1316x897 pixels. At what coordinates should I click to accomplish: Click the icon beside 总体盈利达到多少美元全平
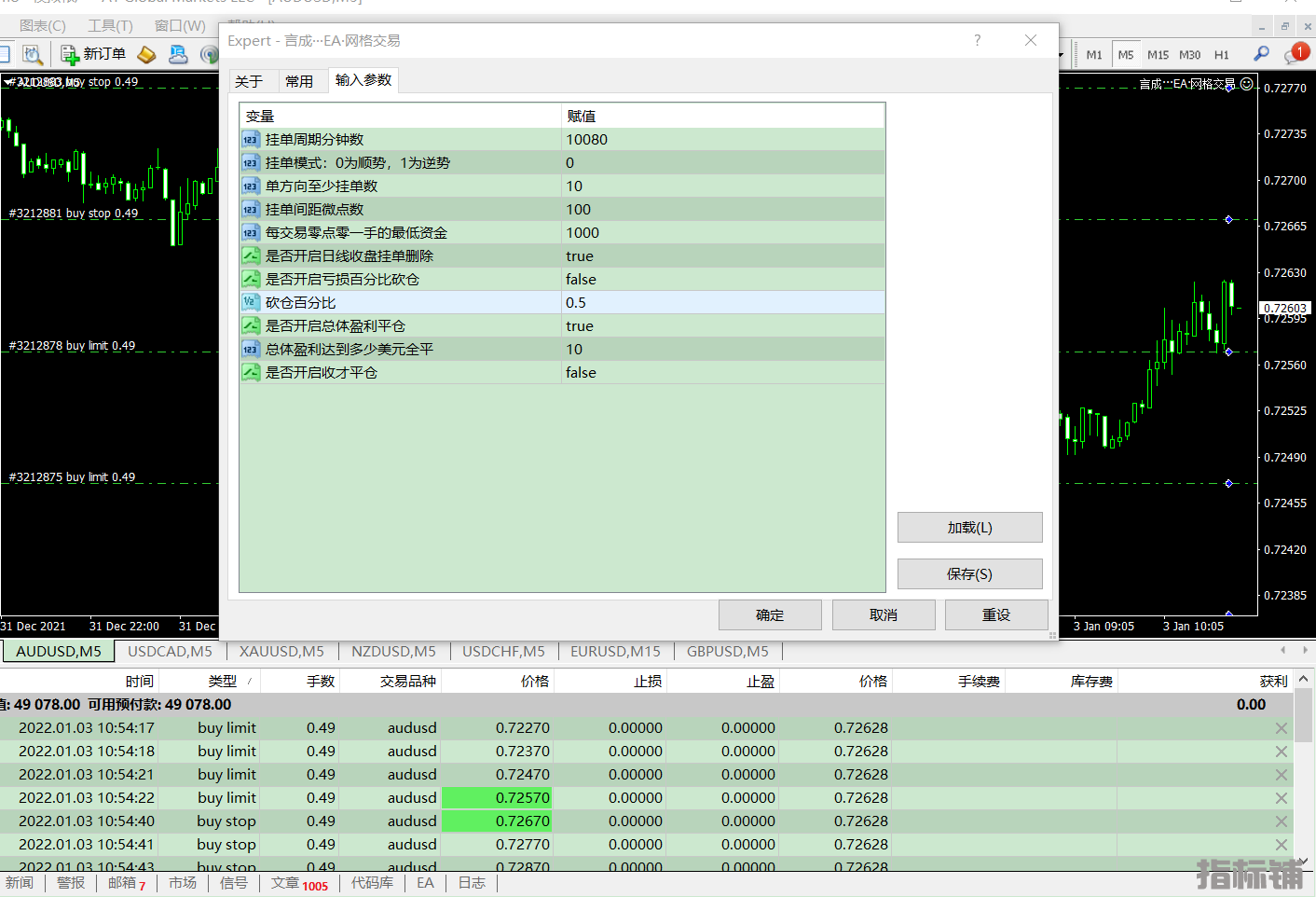coord(251,349)
